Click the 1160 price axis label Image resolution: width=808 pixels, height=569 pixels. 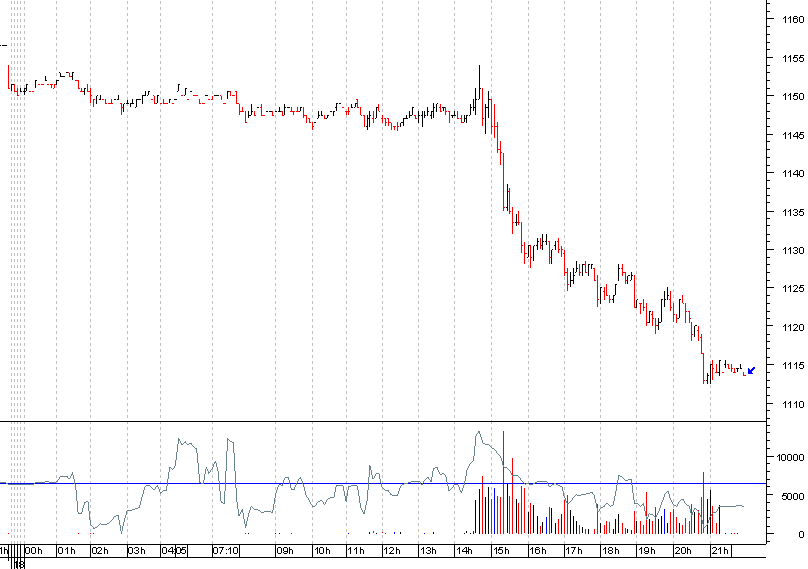[793, 20]
